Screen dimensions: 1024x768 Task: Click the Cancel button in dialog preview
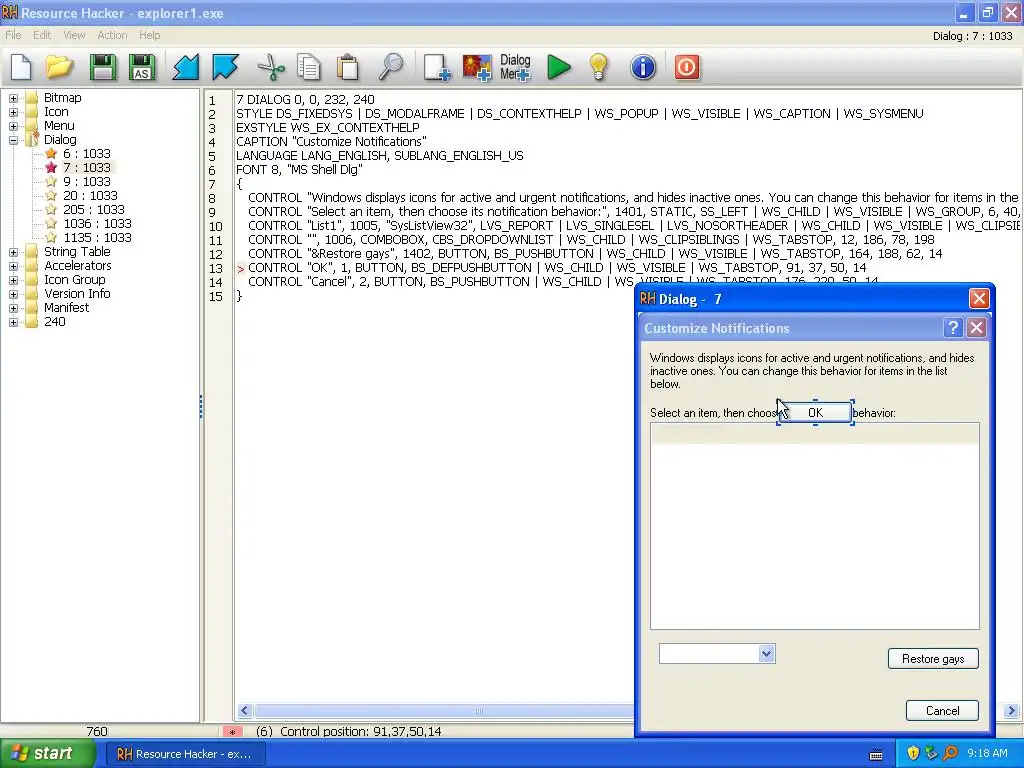[x=942, y=711]
